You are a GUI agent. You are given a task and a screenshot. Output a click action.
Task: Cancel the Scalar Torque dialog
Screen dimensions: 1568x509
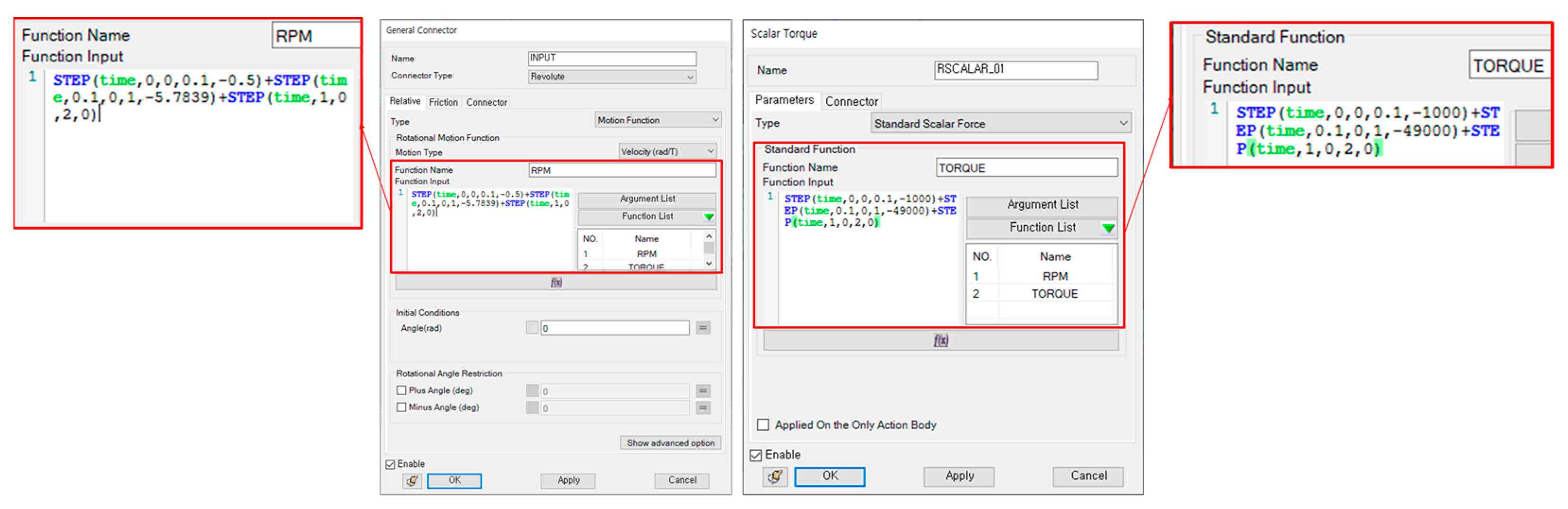tap(1088, 477)
